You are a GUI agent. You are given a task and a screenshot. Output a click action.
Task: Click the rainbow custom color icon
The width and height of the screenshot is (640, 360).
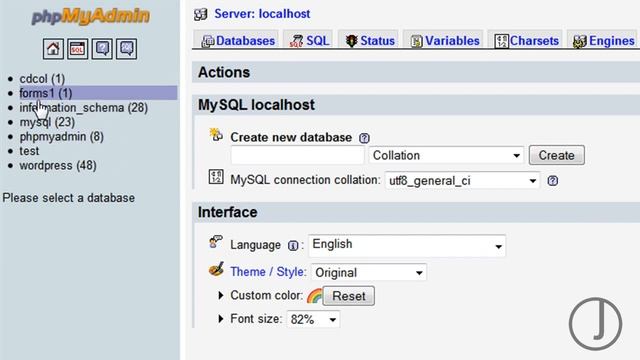point(314,296)
